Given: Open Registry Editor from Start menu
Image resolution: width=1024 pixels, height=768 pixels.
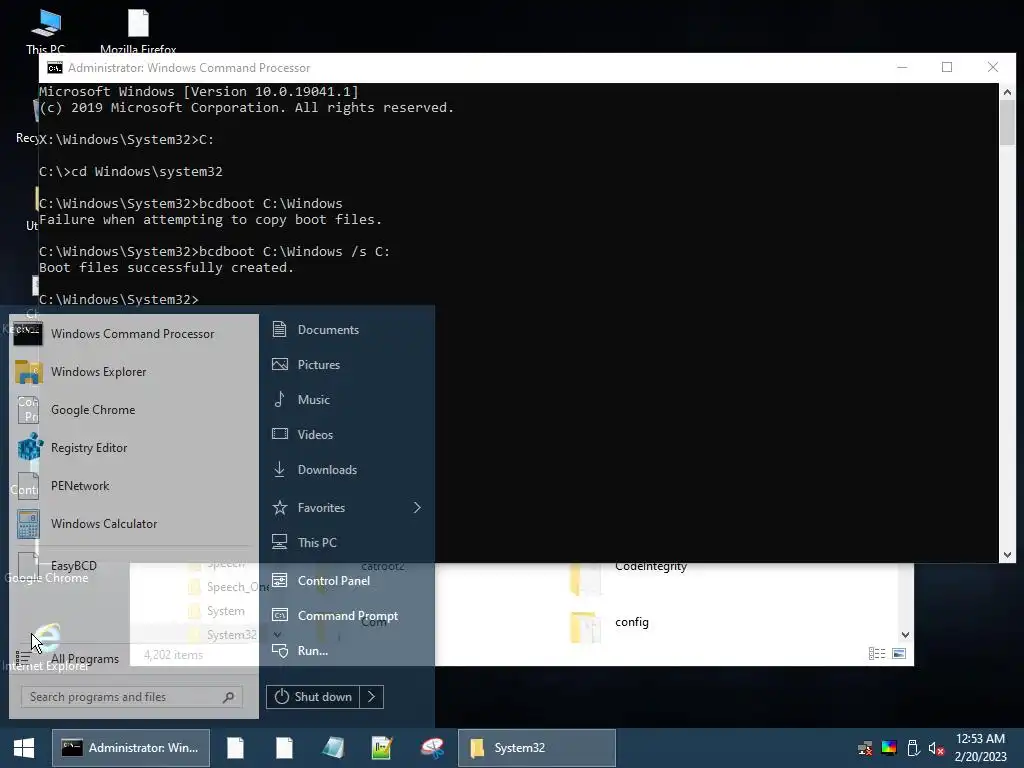Looking at the screenshot, I should pos(133,447).
